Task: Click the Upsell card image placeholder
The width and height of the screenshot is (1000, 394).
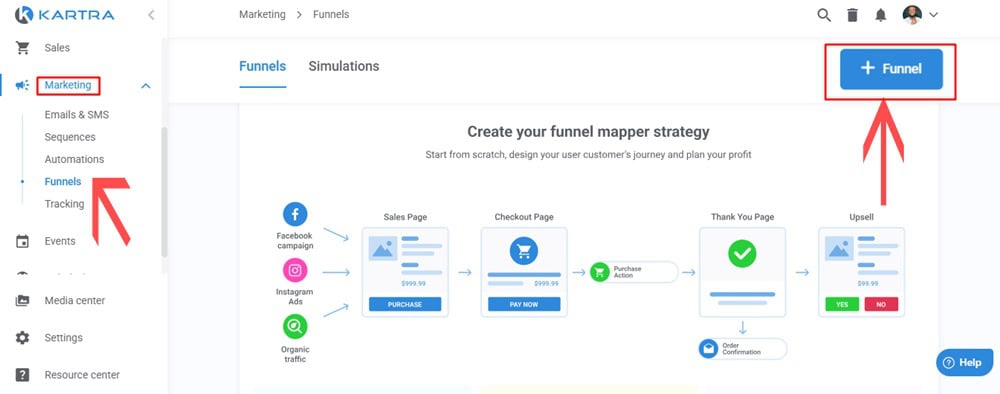Action: click(x=839, y=249)
